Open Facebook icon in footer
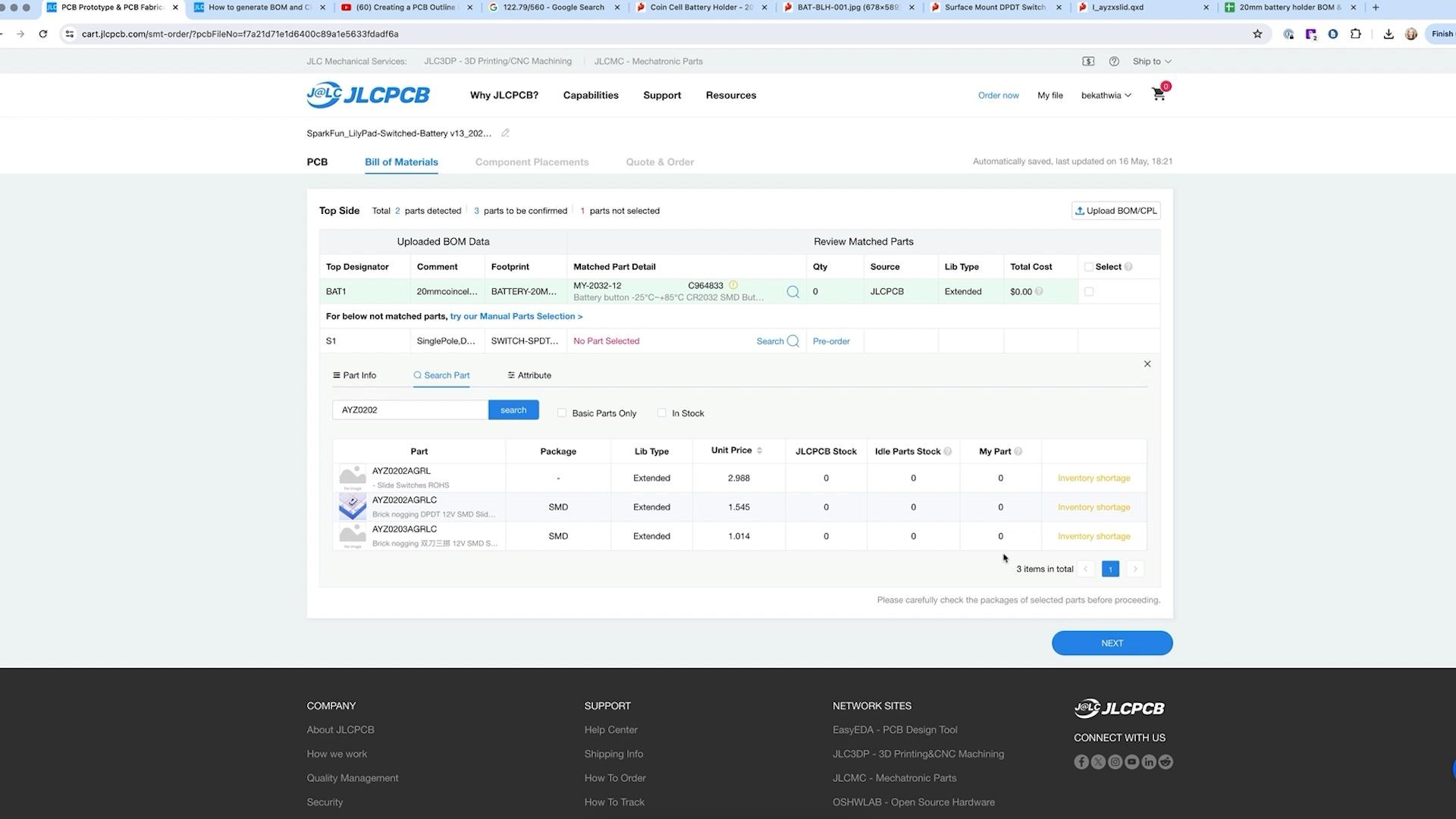This screenshot has width=1456, height=819. tap(1081, 762)
